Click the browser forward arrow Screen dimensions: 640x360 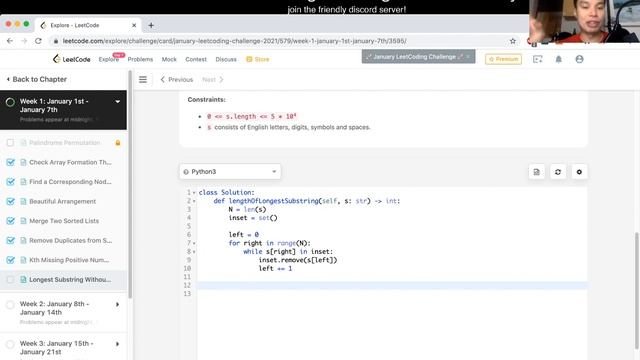(x=24, y=41)
